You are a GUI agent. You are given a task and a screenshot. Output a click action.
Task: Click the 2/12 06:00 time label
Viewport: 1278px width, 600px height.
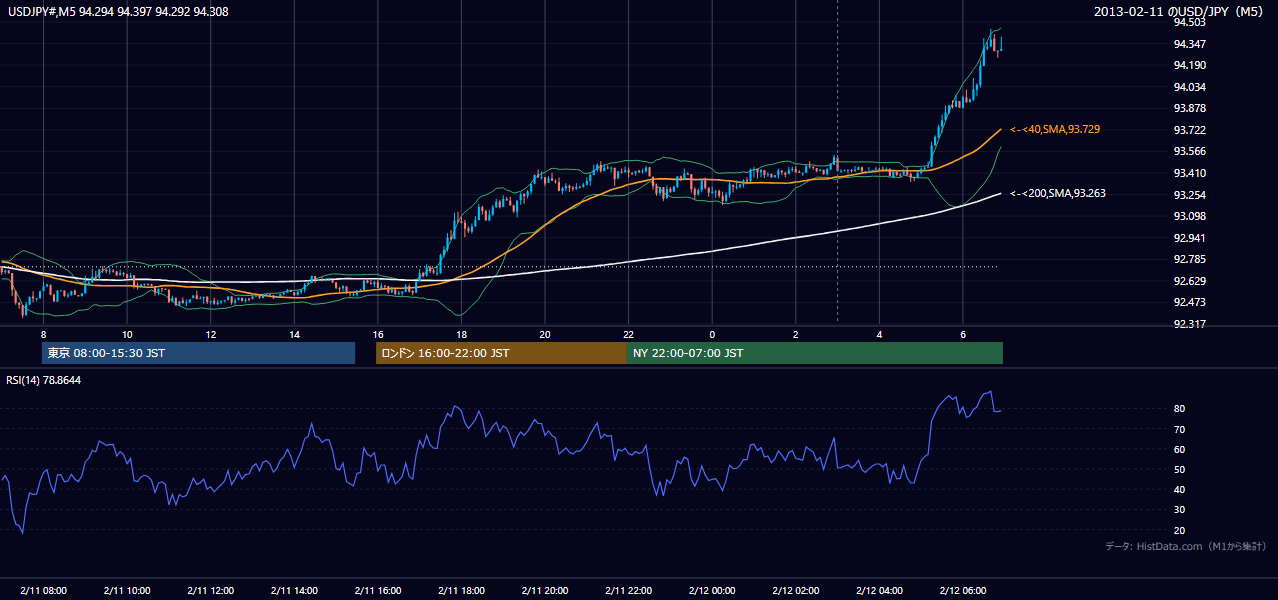point(963,590)
